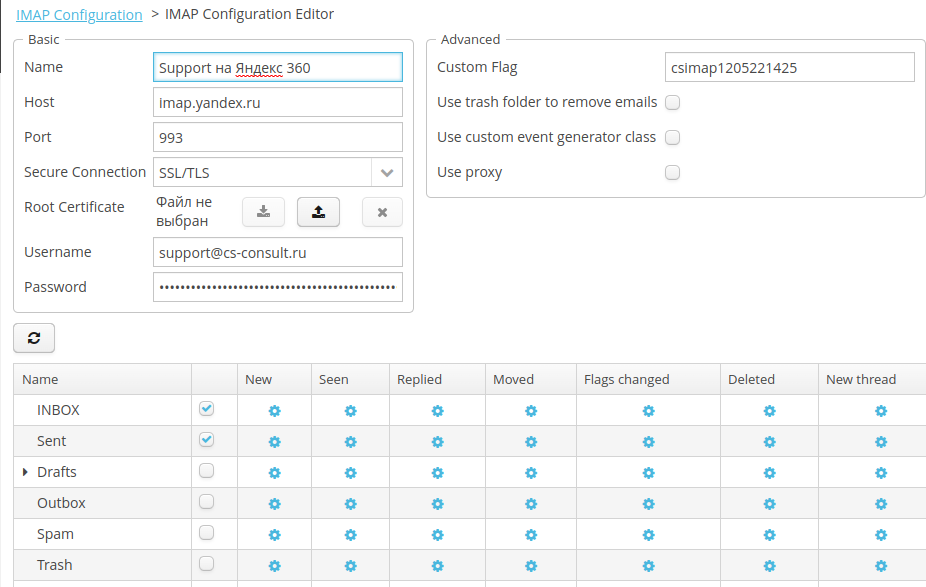This screenshot has height=587, width=926.
Task: Go back via IMAP Configuration breadcrumb link
Action: (79, 15)
